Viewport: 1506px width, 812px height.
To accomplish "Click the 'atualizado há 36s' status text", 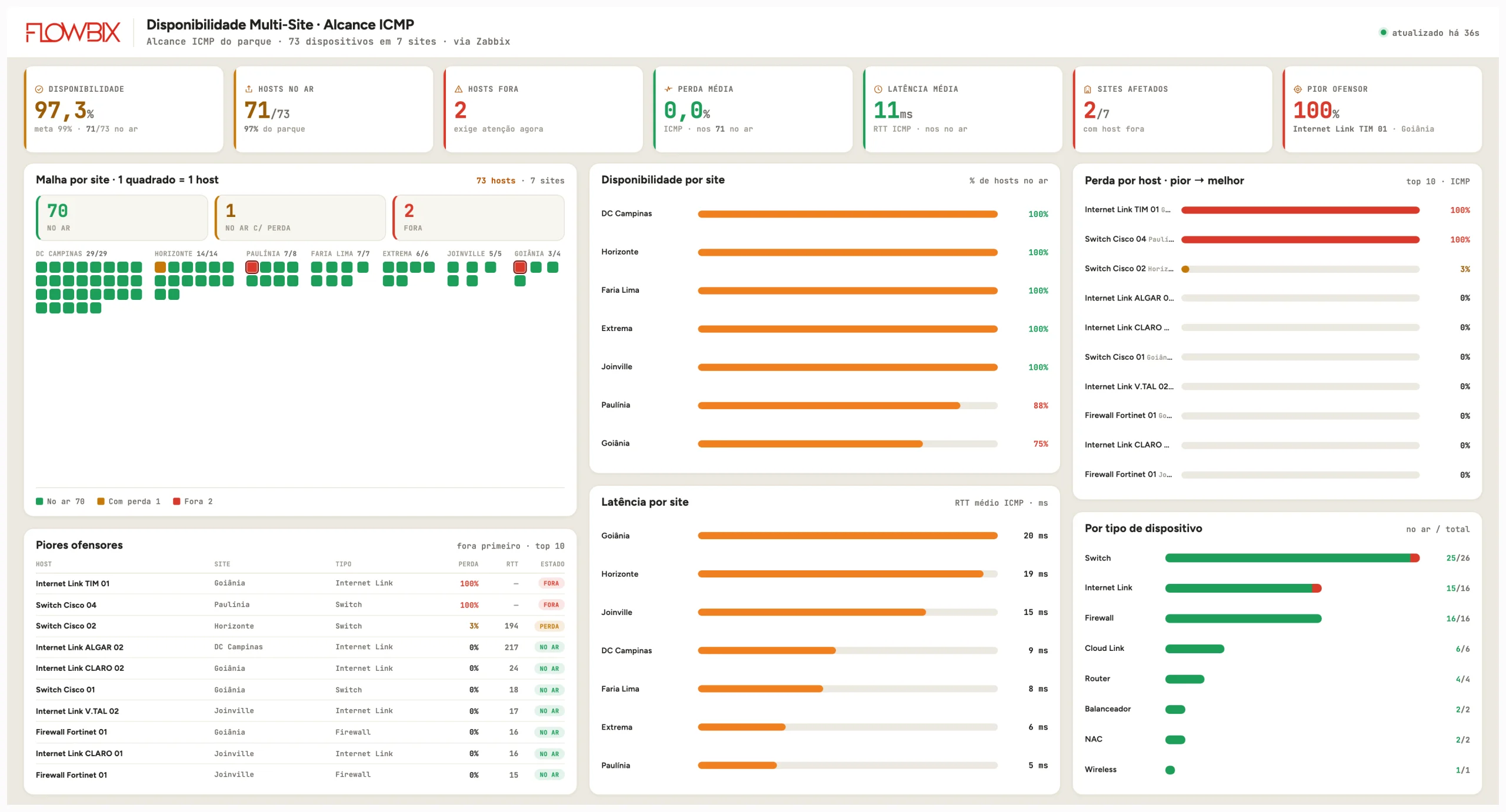I will tap(1435, 33).
